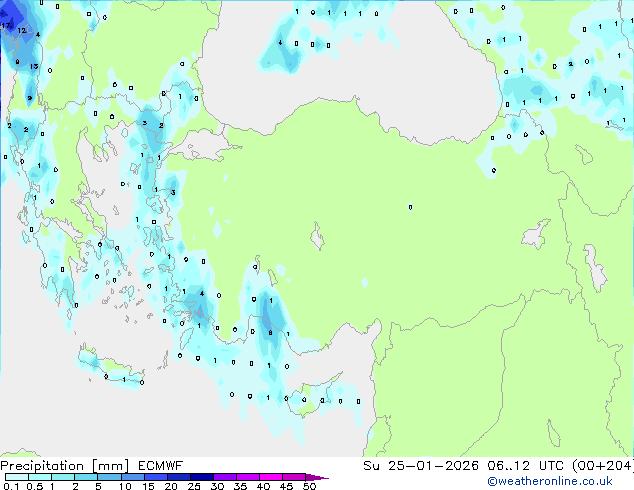Click the '13' precipitation value on map
Screen dimensions: 634x490
(x=34, y=66)
